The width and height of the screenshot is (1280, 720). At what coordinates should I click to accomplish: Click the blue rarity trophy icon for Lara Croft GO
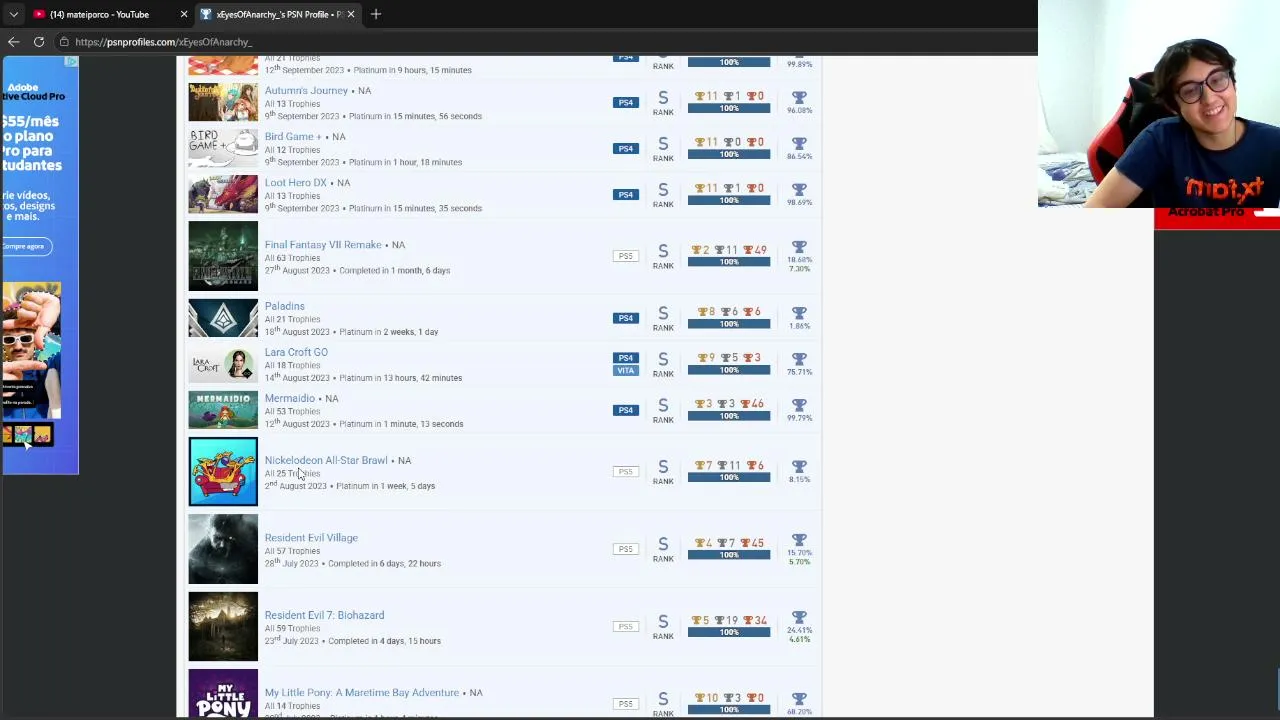point(799,359)
